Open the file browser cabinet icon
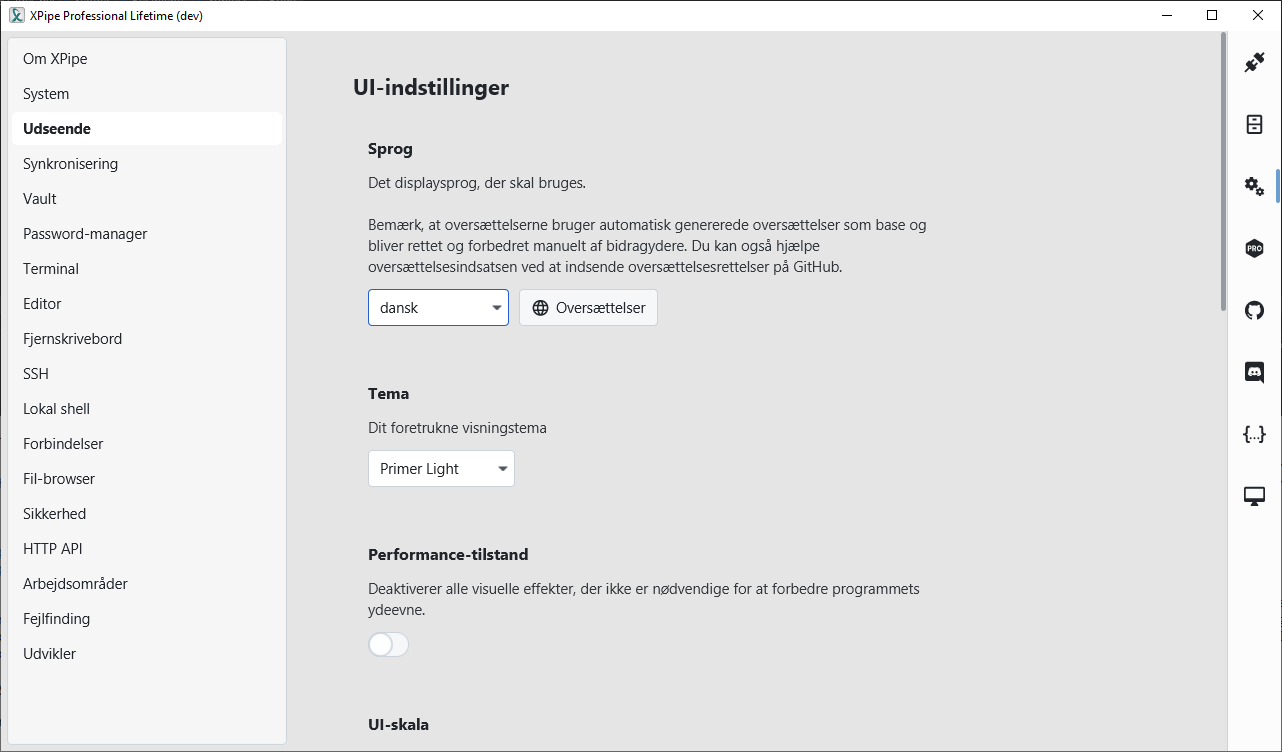 pyautogui.click(x=1254, y=125)
